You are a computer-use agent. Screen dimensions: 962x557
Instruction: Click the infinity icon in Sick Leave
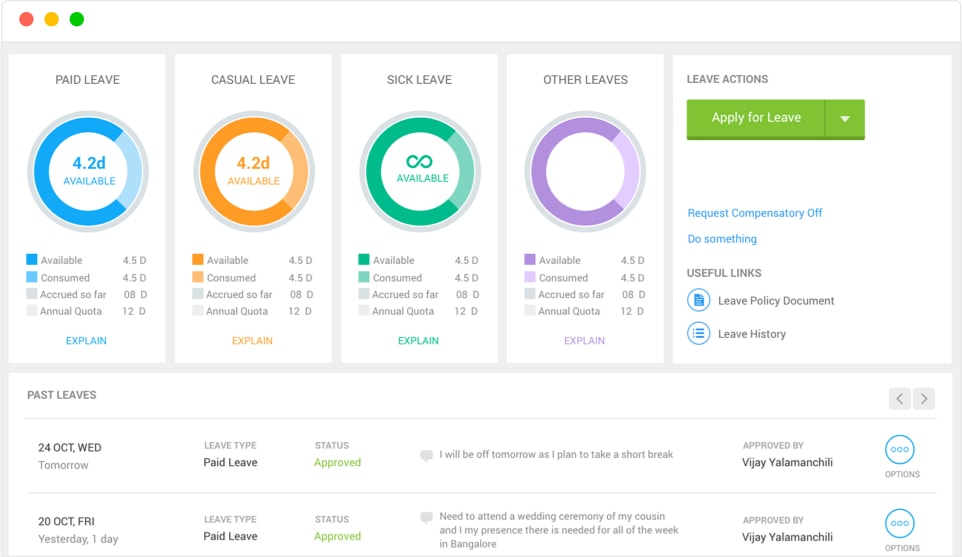click(x=419, y=161)
